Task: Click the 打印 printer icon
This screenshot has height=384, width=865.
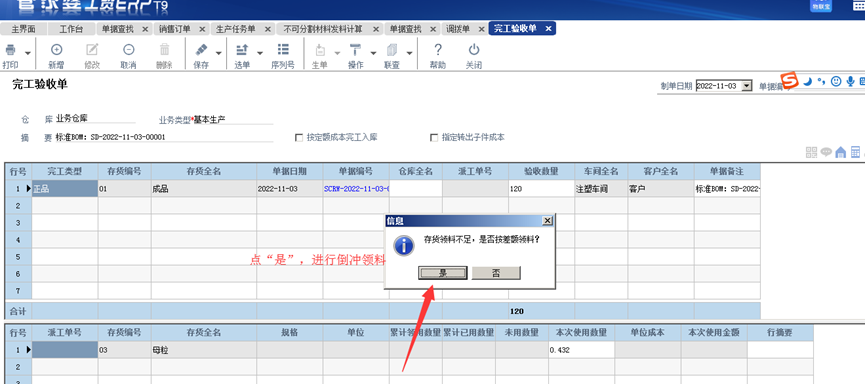Action: [10, 50]
